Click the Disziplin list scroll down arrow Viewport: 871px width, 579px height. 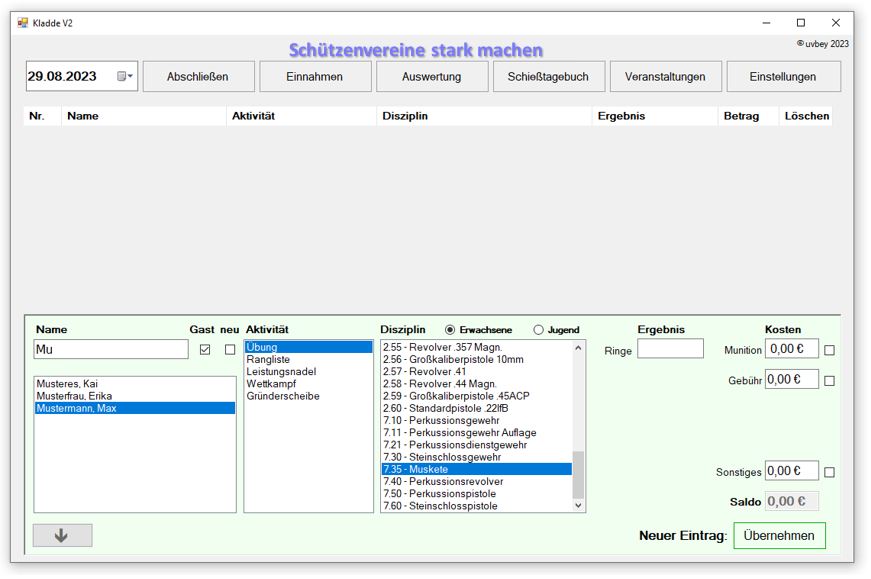(578, 505)
